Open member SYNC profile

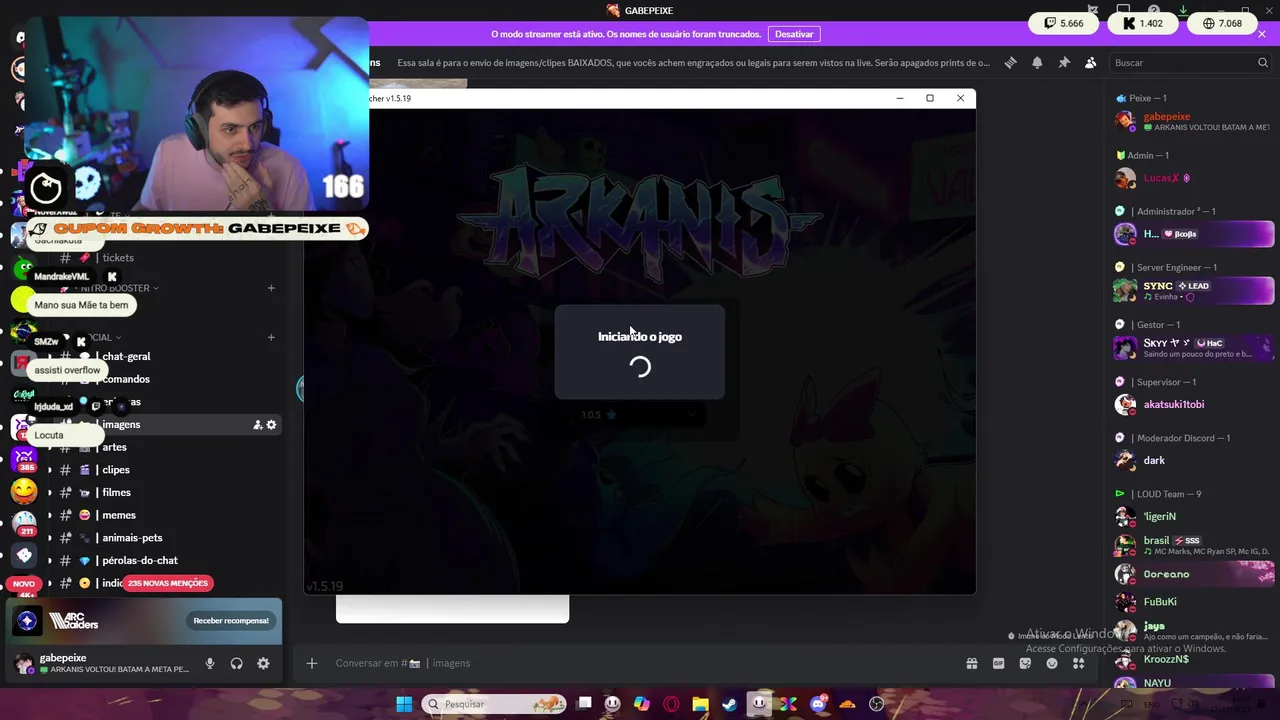tap(1194, 290)
